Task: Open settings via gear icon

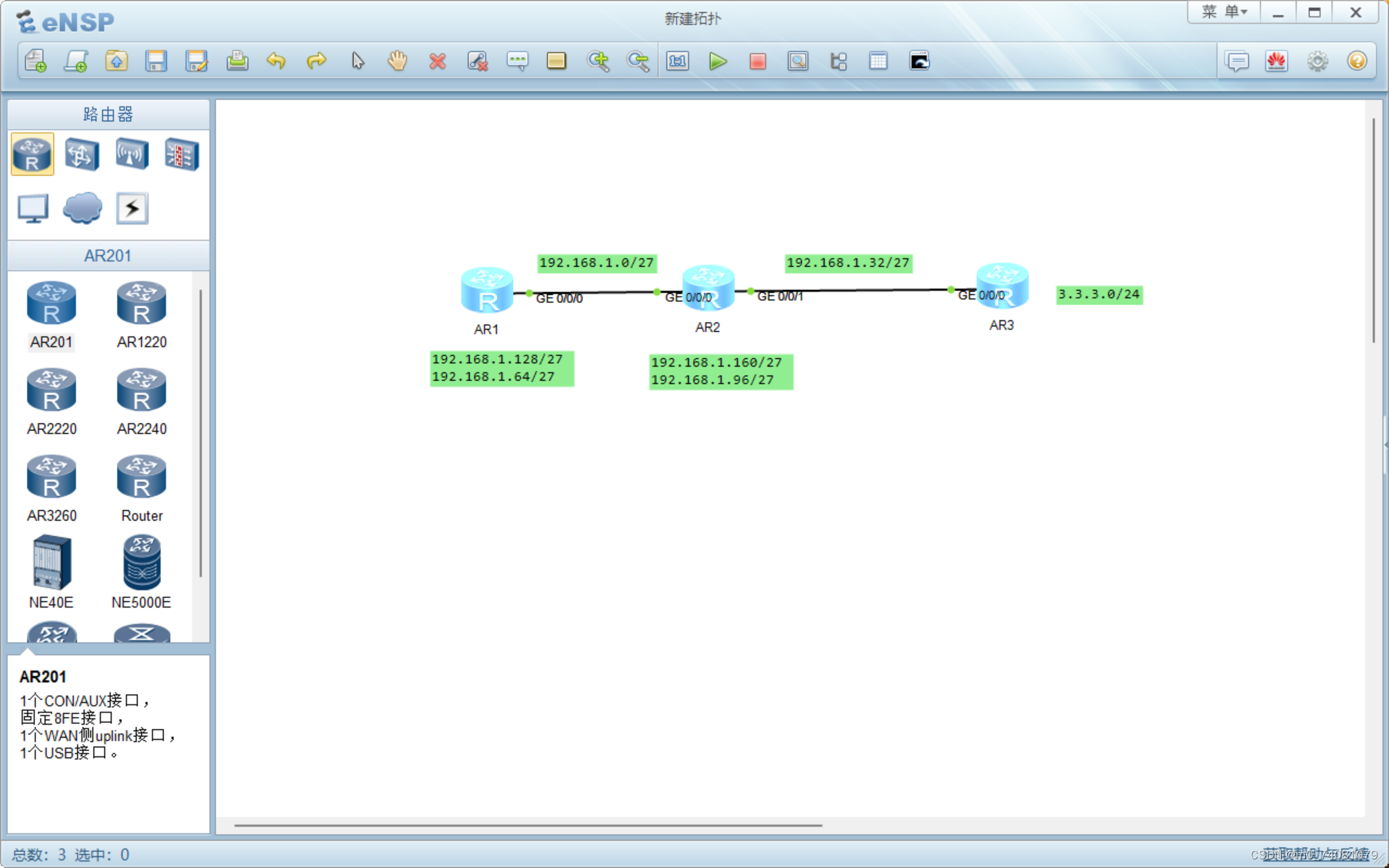Action: [x=1317, y=61]
